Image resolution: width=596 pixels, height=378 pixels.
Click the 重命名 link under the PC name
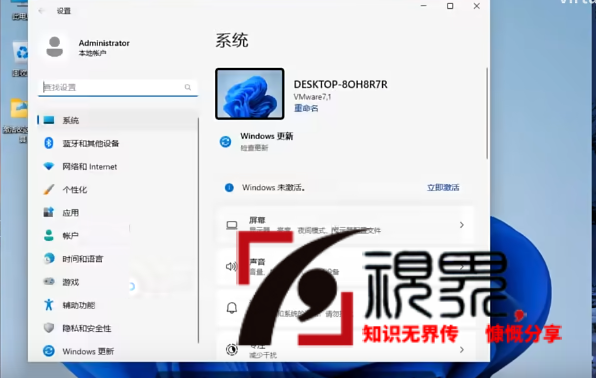click(306, 108)
